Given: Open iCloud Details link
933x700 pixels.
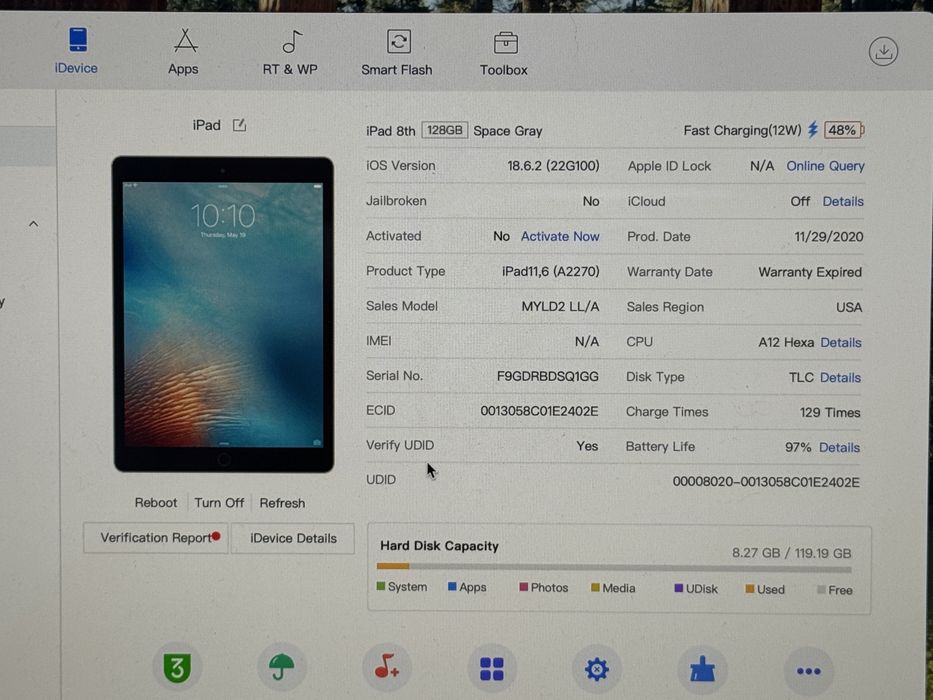Looking at the screenshot, I should 843,201.
